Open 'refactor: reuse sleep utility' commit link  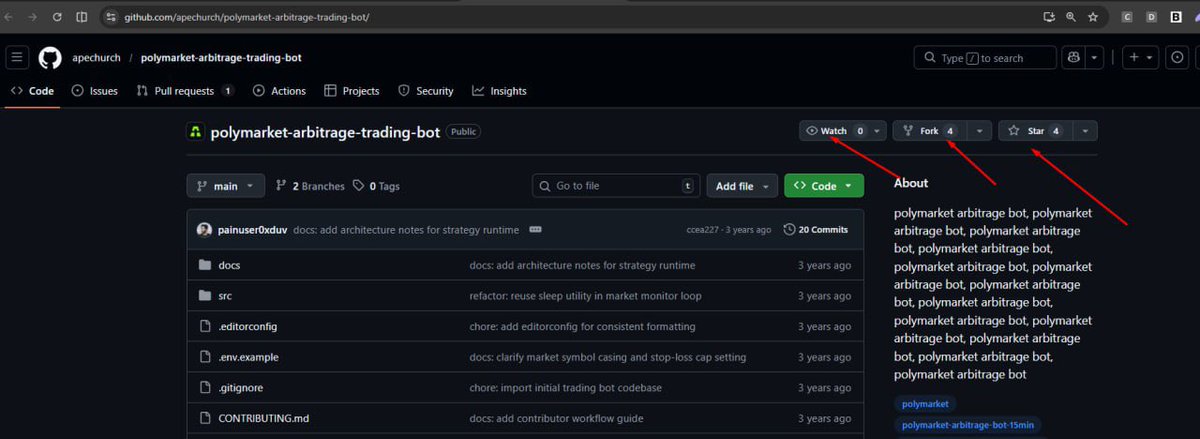(x=585, y=296)
